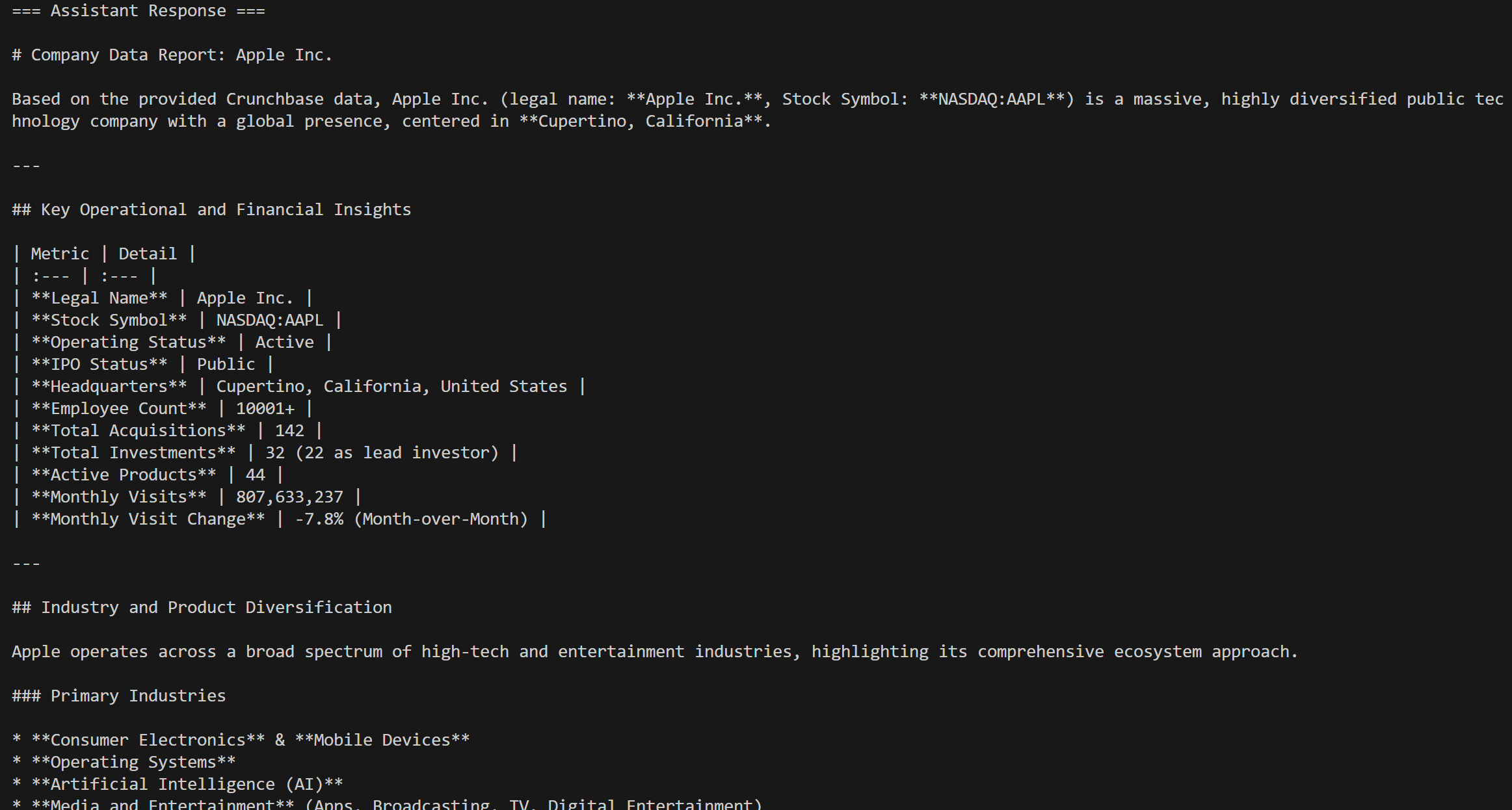Click "32 (22 as lead investor)" value

coord(382,453)
